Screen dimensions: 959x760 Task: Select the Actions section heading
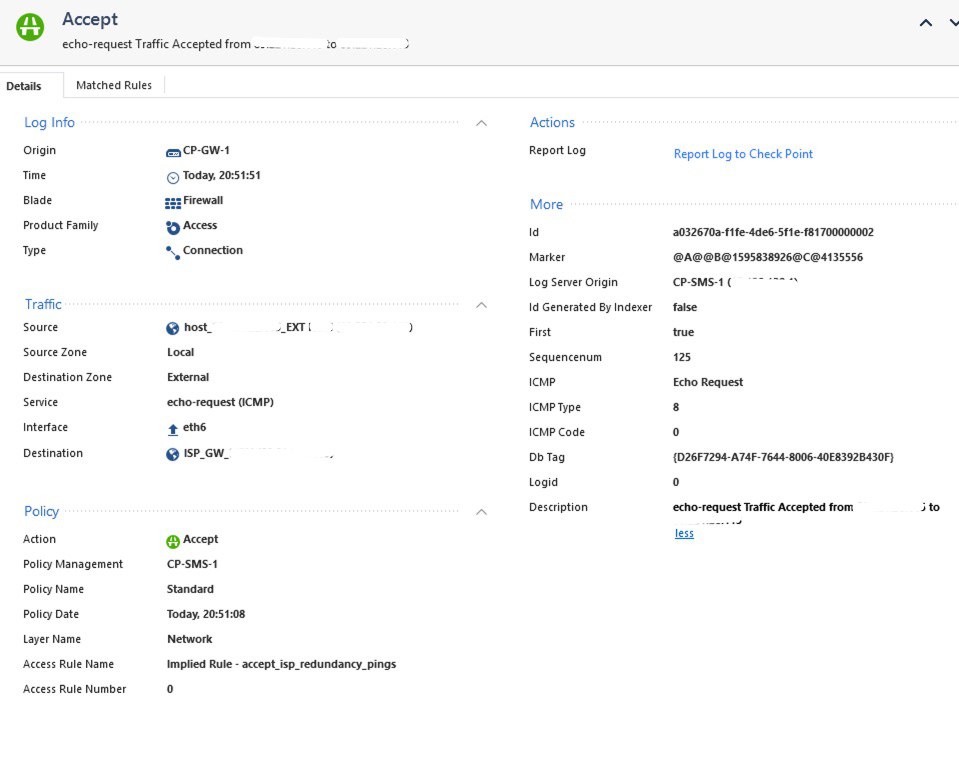552,122
